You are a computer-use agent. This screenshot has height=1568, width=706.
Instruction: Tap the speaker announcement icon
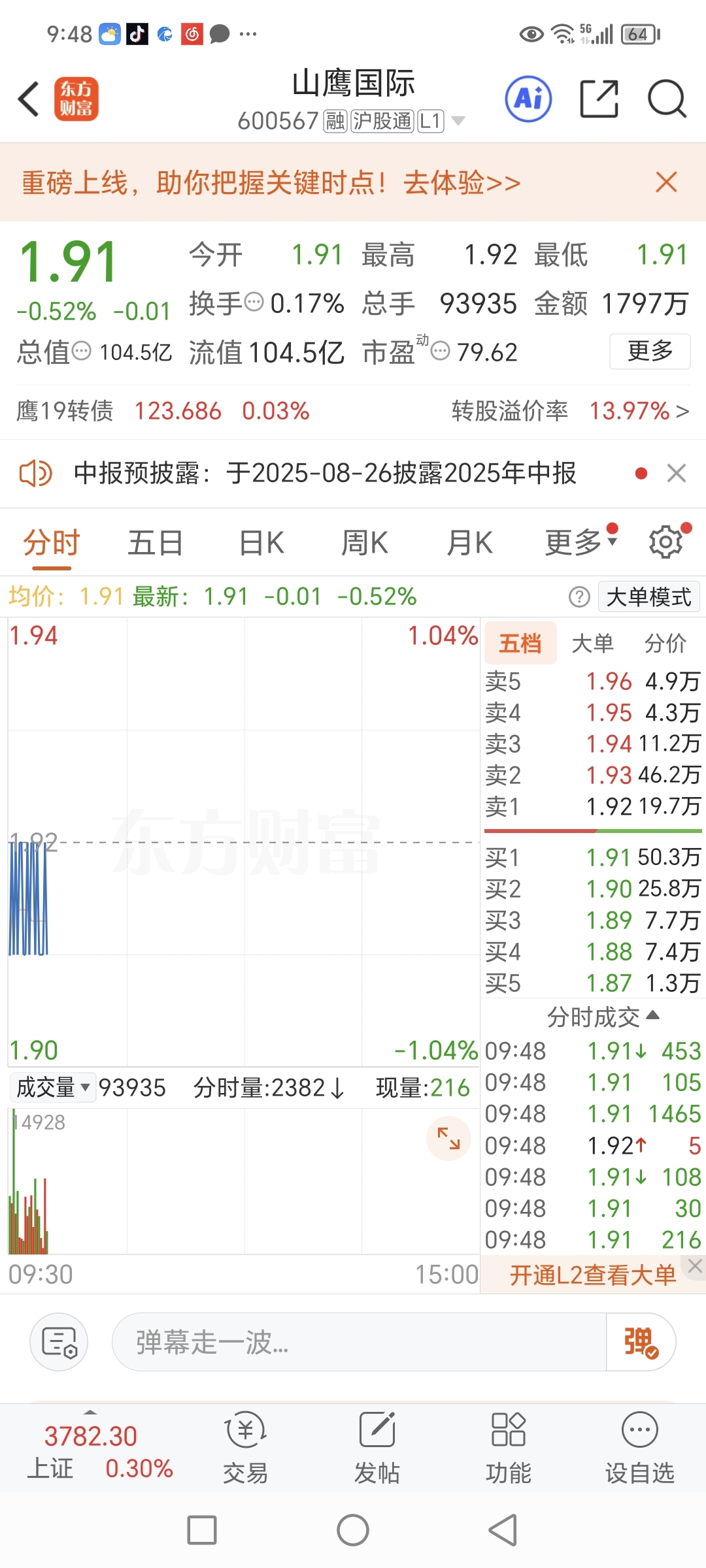pos(35,473)
